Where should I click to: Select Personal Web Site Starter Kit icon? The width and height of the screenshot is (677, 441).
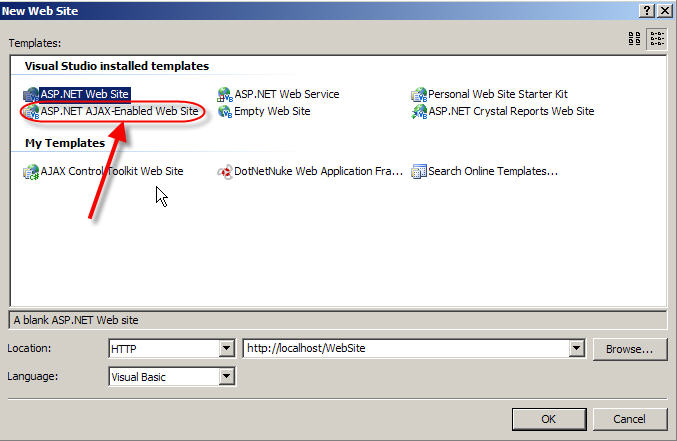(x=419, y=94)
